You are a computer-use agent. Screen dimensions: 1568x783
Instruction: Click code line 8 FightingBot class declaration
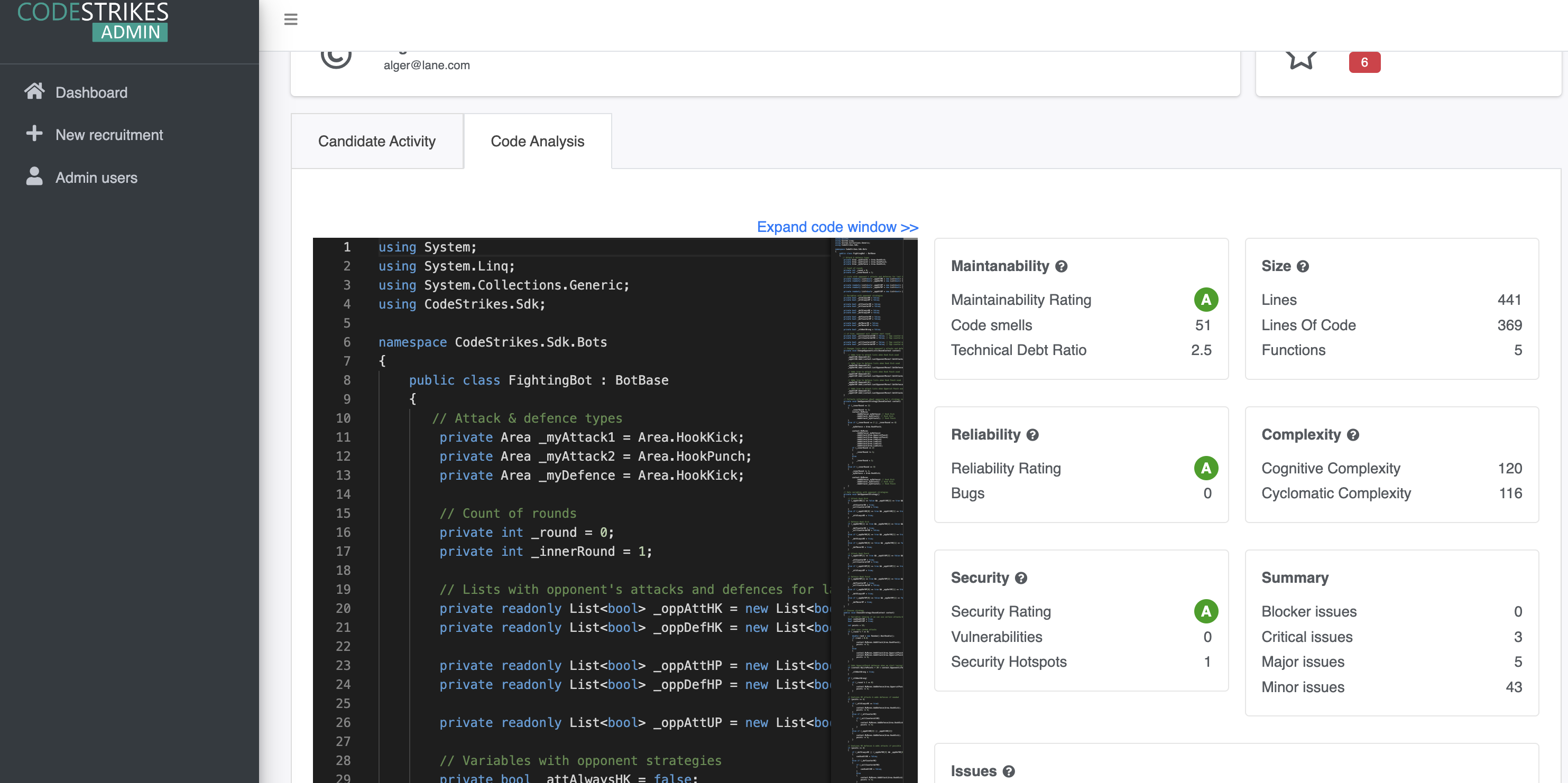point(539,380)
